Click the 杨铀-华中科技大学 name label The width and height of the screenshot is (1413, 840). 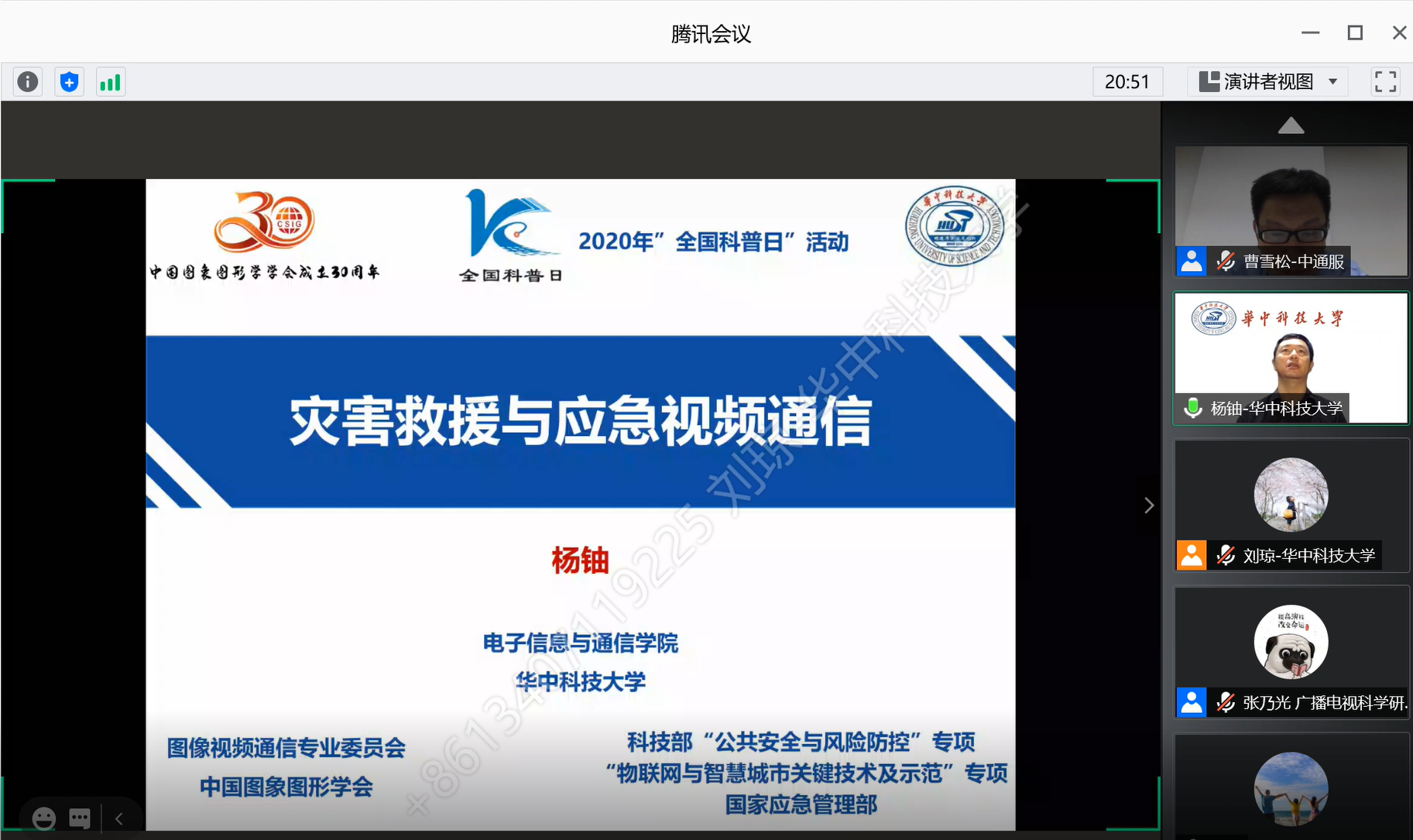[x=1276, y=408]
